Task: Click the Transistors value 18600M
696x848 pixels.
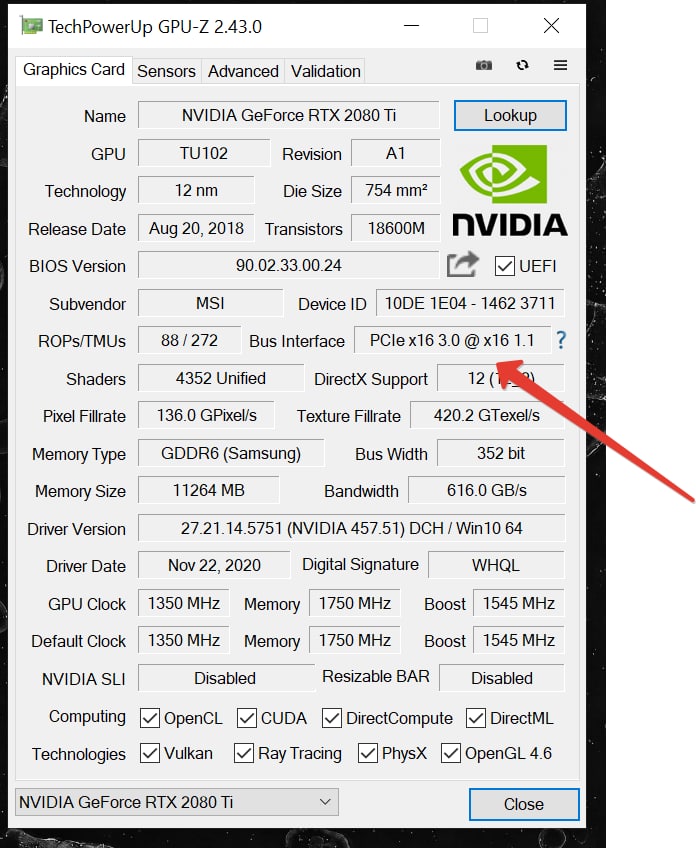Action: pos(396,228)
